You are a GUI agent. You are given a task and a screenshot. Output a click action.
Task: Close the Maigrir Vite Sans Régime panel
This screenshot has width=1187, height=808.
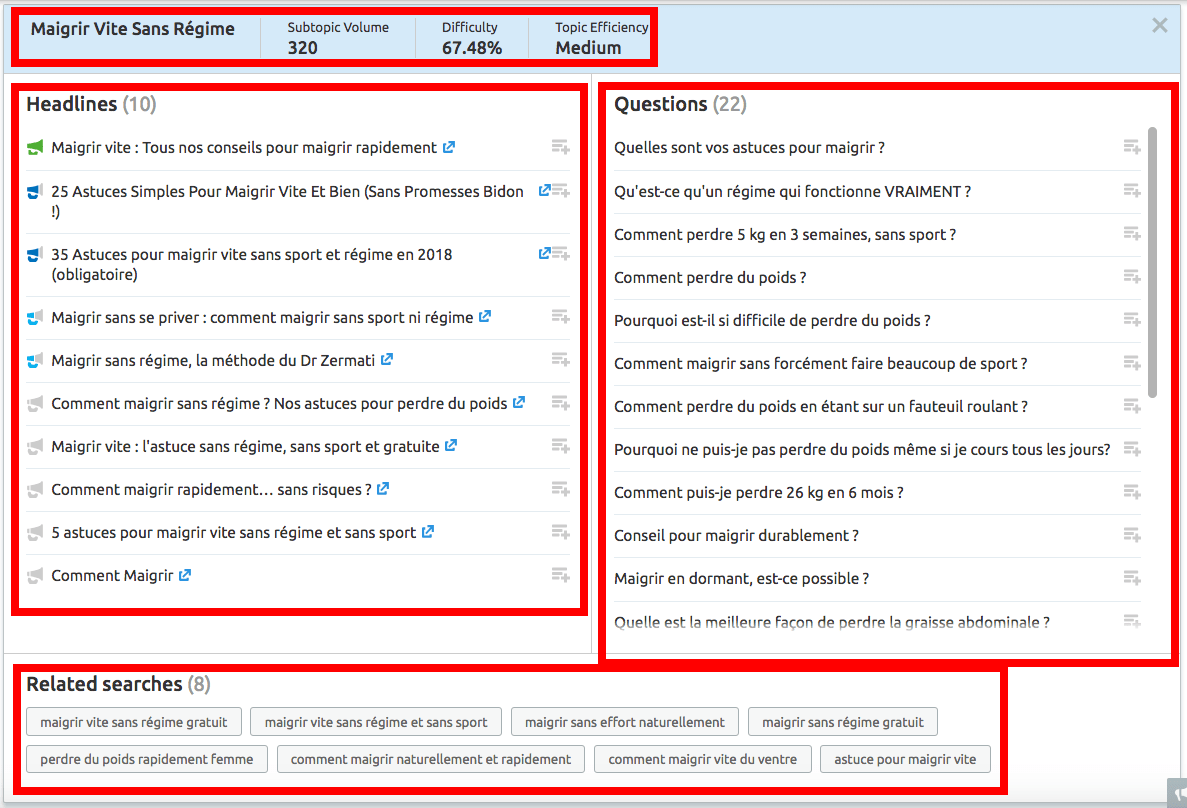(1159, 26)
